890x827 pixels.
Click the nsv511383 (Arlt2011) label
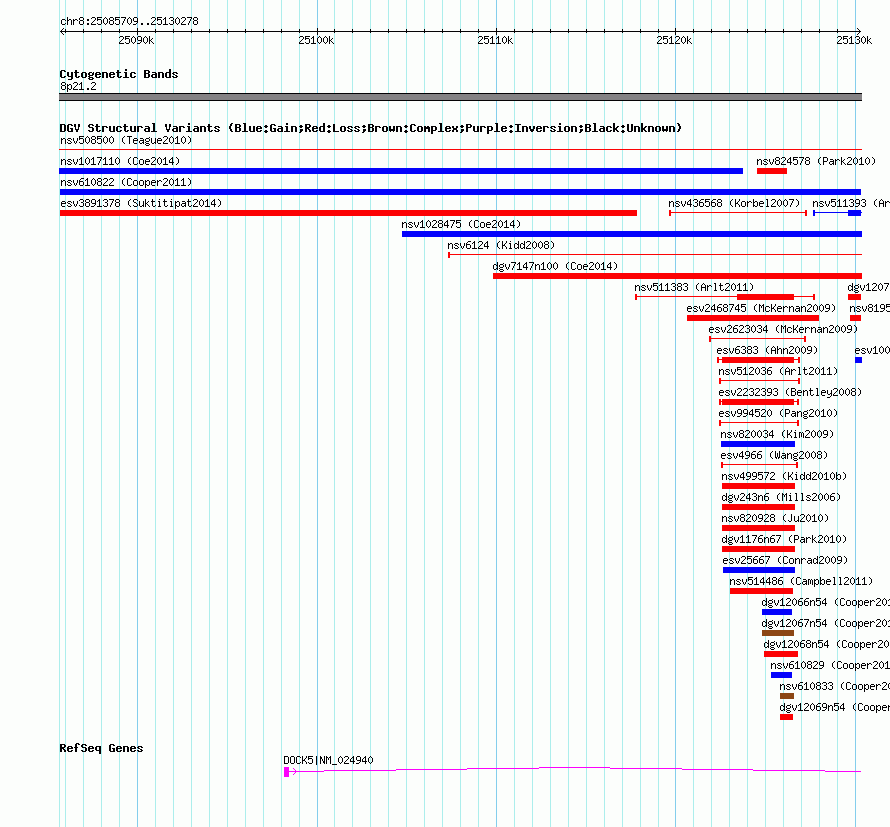tap(694, 287)
